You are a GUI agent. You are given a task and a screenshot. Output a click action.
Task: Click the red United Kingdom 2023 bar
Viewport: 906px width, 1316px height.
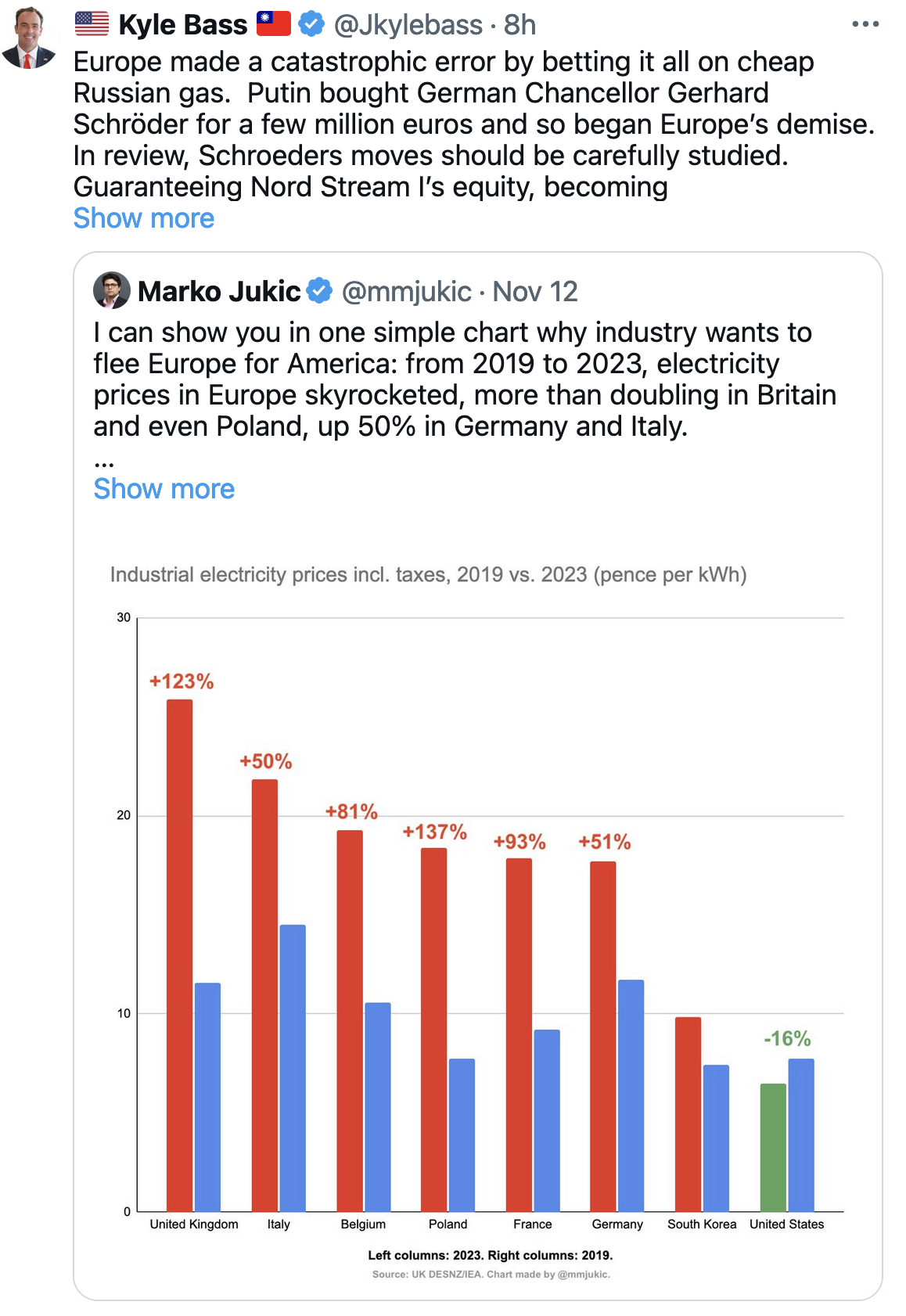click(180, 955)
